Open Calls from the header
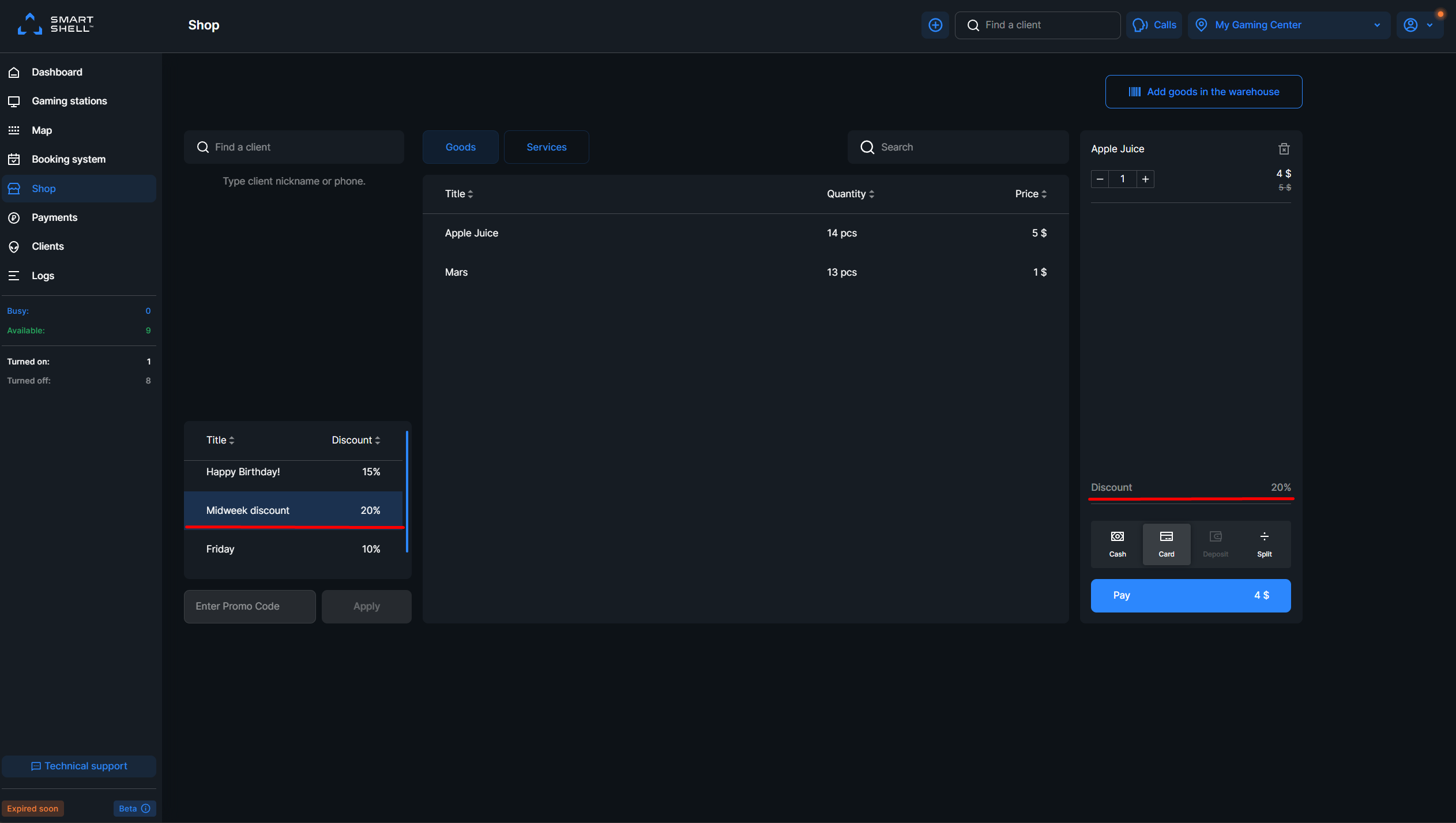The height and width of the screenshot is (823, 1456). point(1154,25)
